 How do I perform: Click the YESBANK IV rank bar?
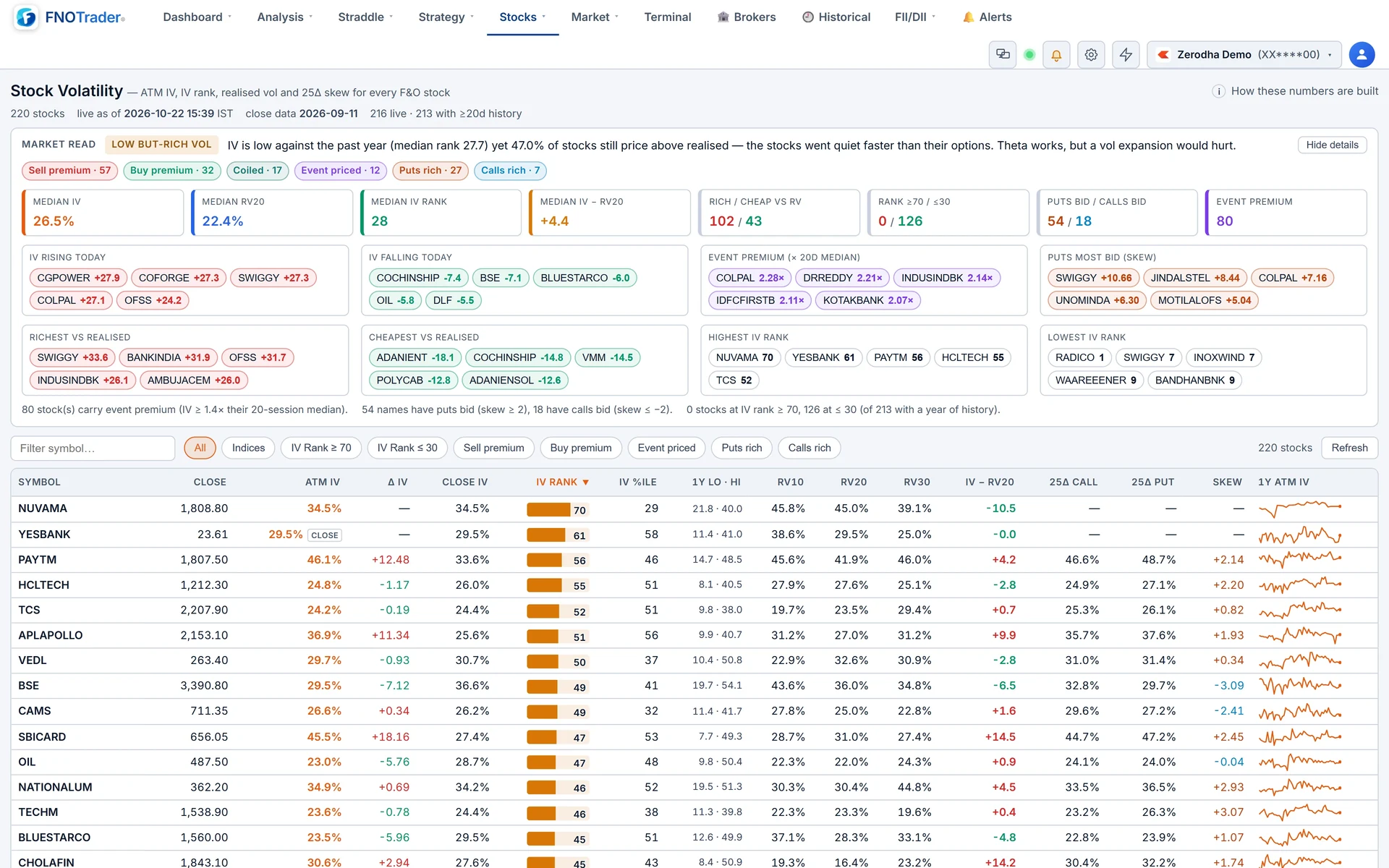point(558,535)
